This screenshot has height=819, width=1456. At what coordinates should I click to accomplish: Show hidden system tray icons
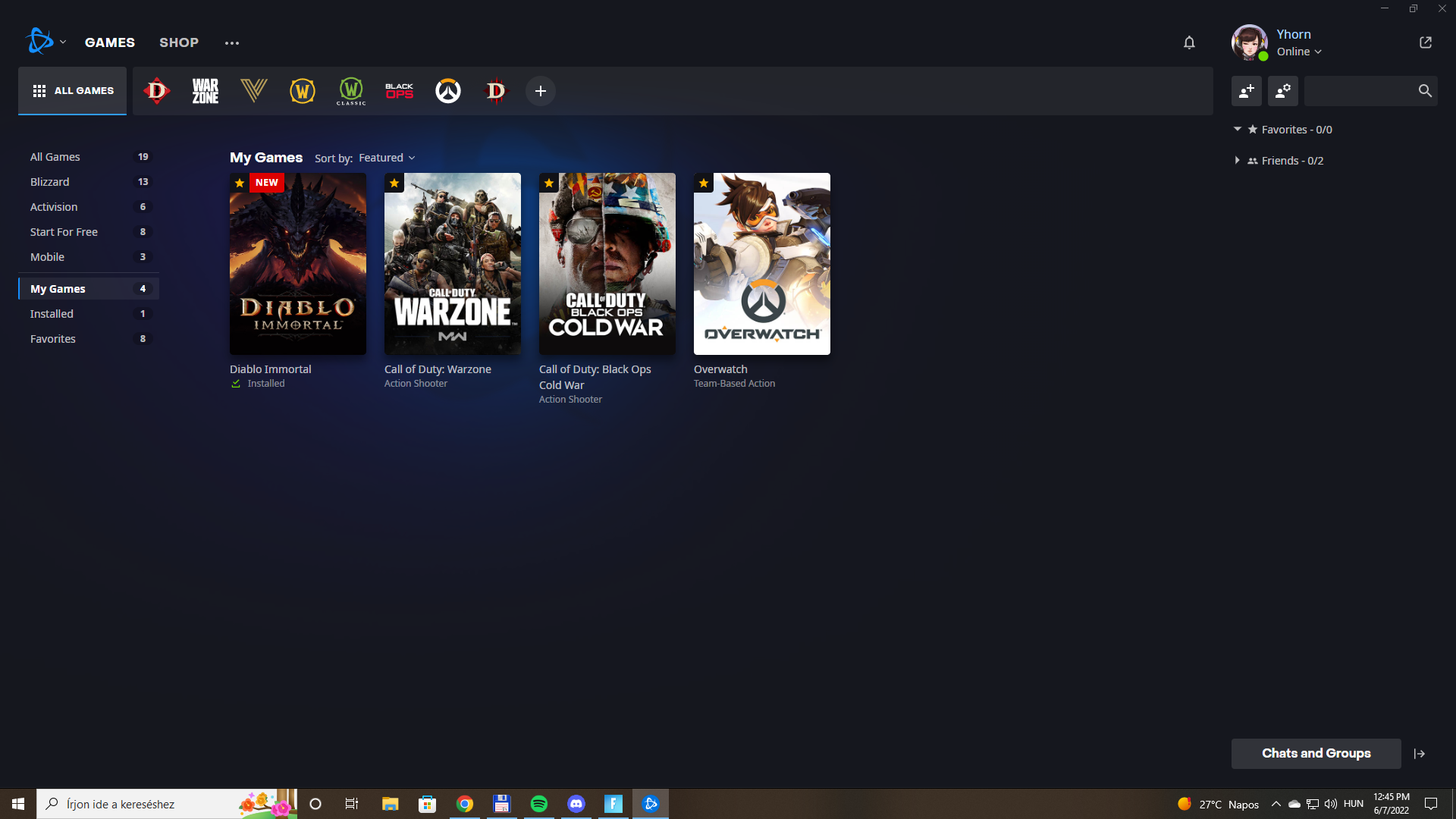tap(1276, 804)
